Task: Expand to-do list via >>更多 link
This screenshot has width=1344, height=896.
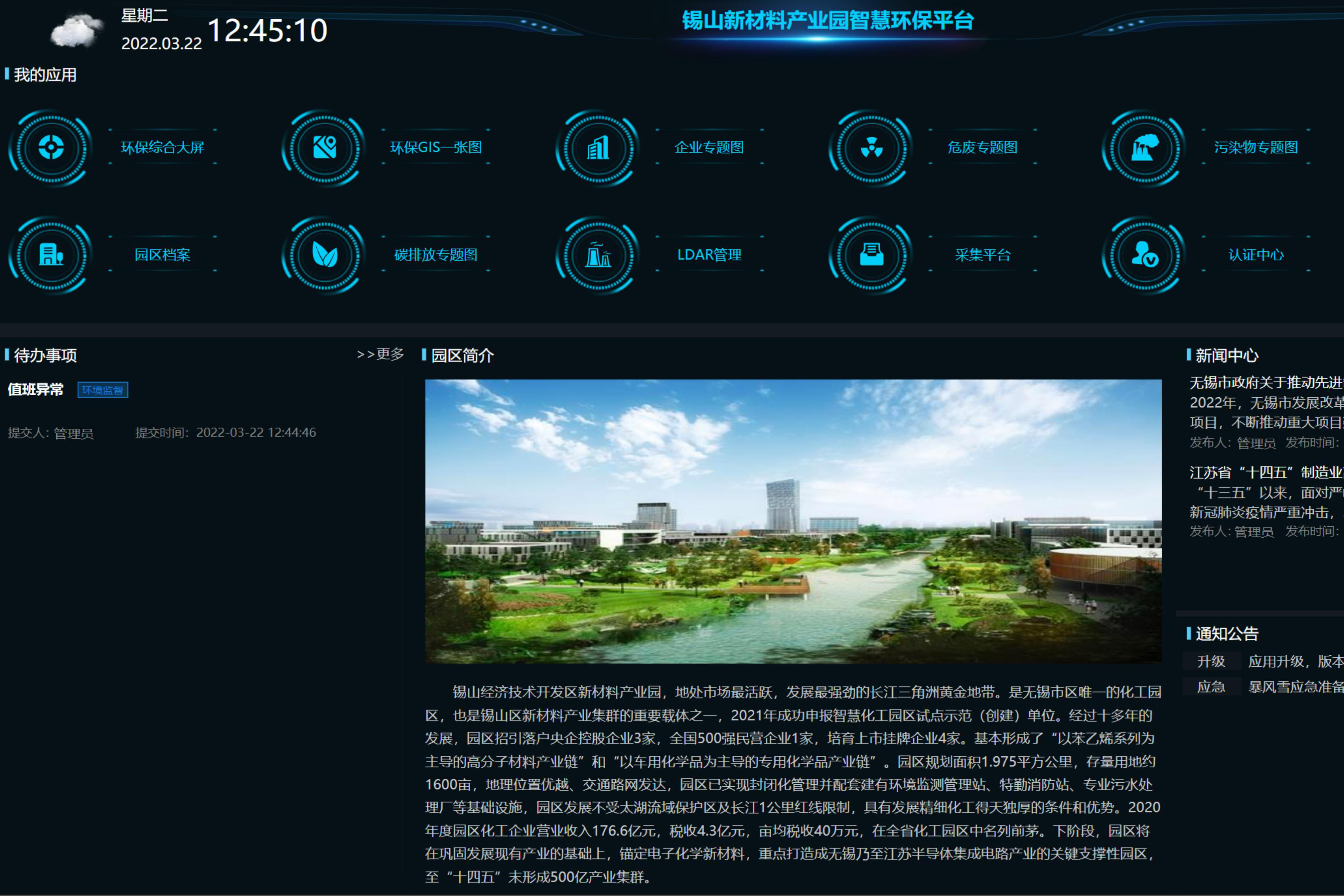Action: click(x=380, y=354)
